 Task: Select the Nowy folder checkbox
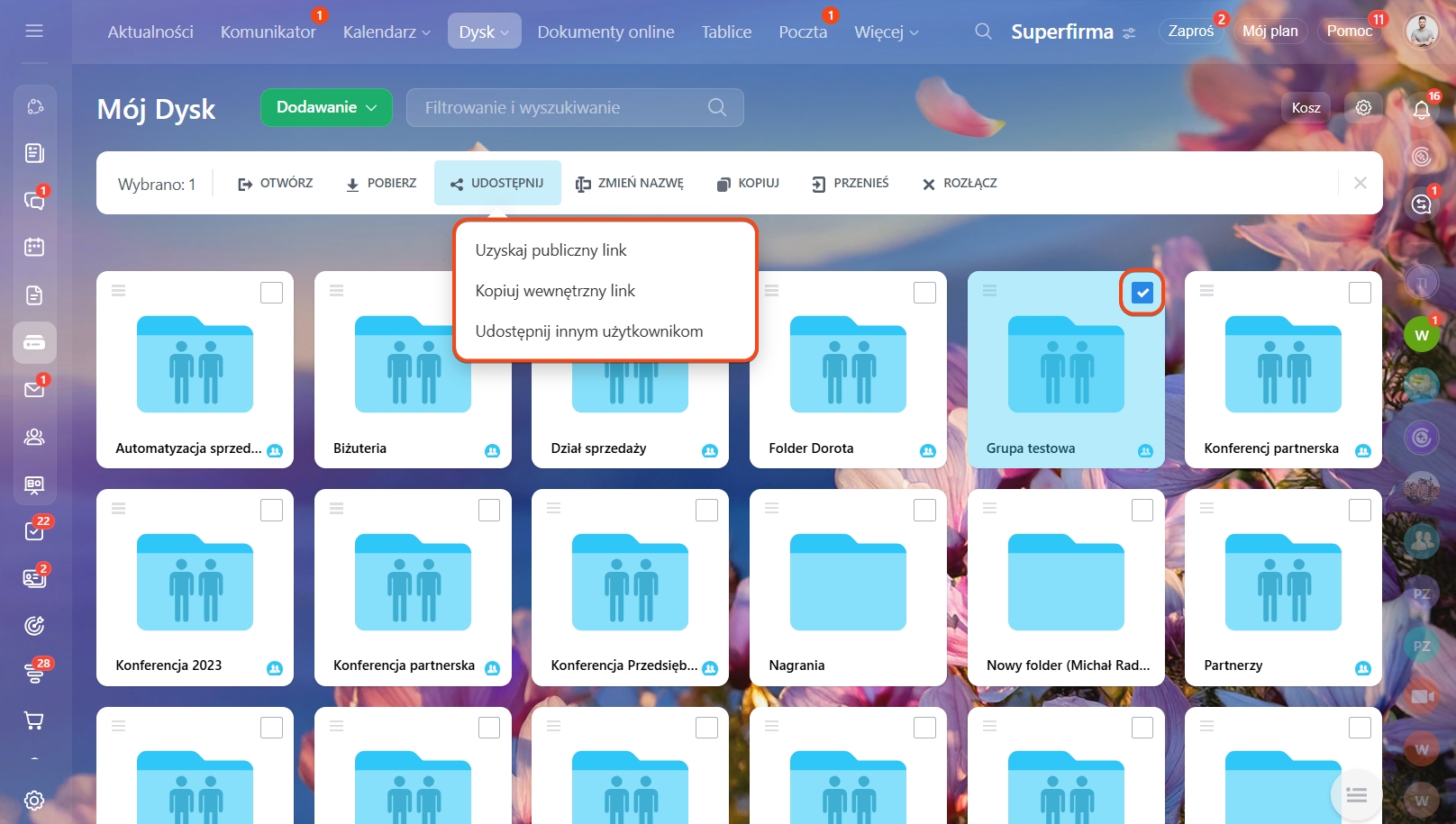pyautogui.click(x=1142, y=510)
